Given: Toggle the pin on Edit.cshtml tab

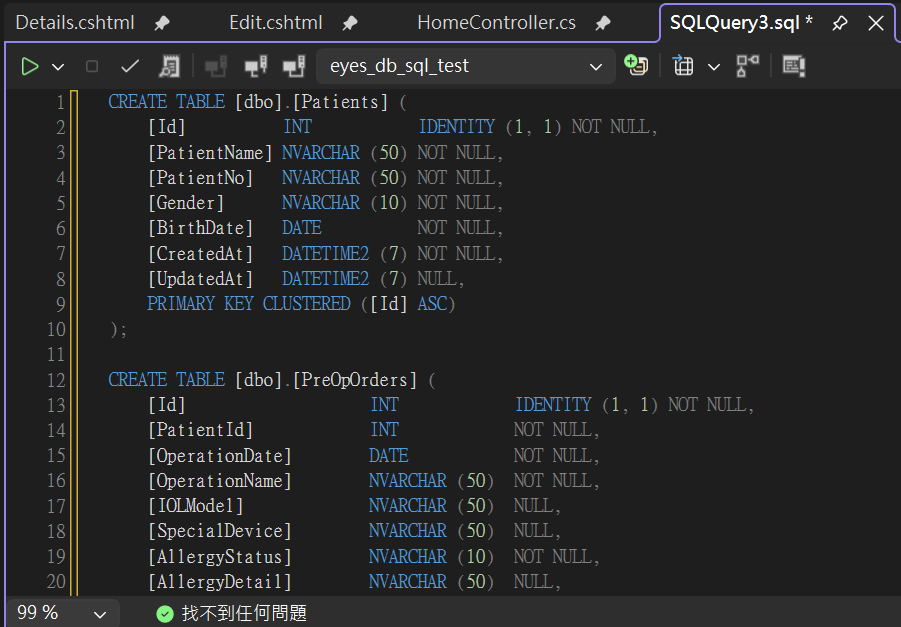Looking at the screenshot, I should [350, 23].
